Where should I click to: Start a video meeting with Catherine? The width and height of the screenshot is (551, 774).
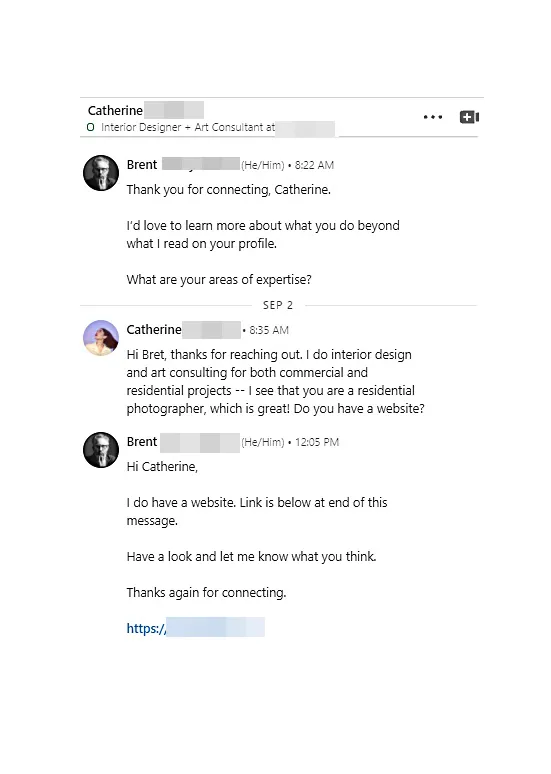coord(469,117)
